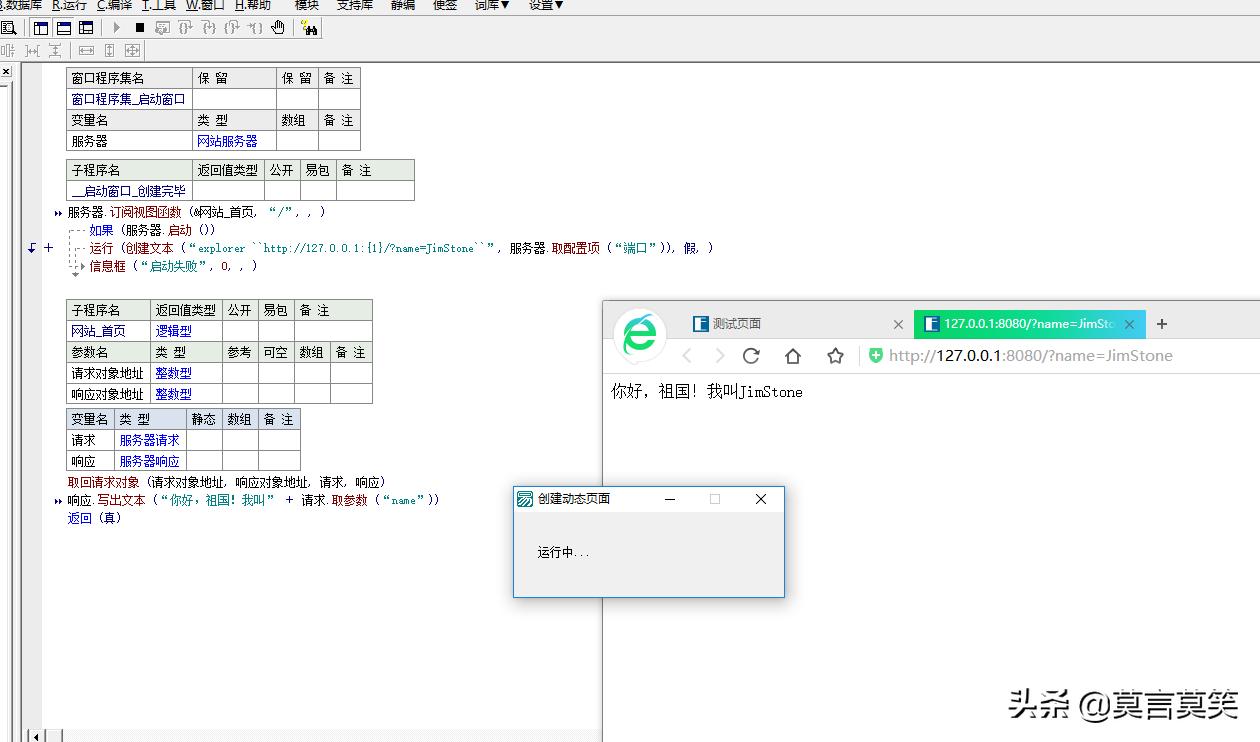This screenshot has width=1260, height=742.
Task: Expand the plus sign beside the 运行 code line
Action: pos(48,247)
